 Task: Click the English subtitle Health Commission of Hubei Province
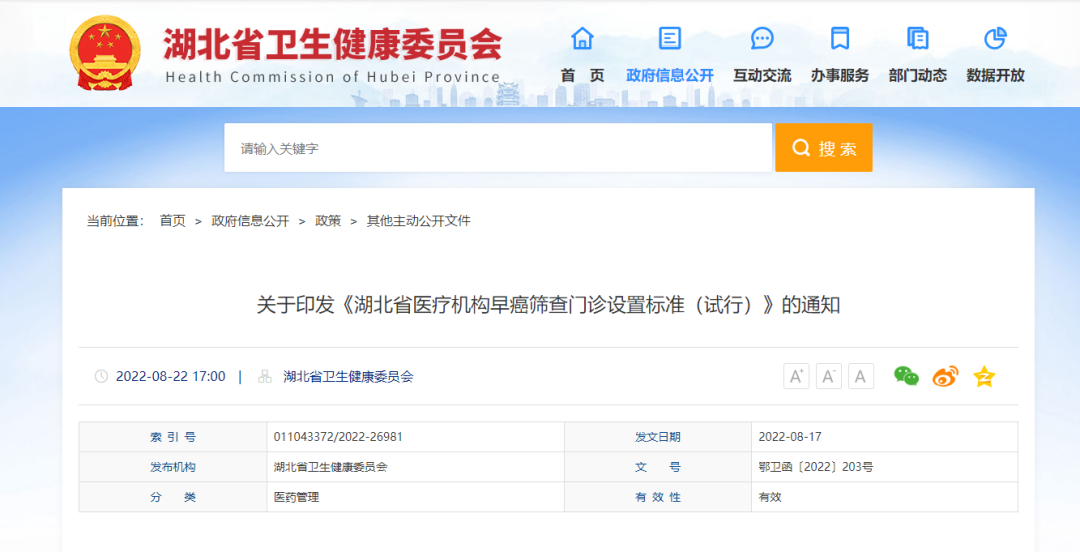333,76
